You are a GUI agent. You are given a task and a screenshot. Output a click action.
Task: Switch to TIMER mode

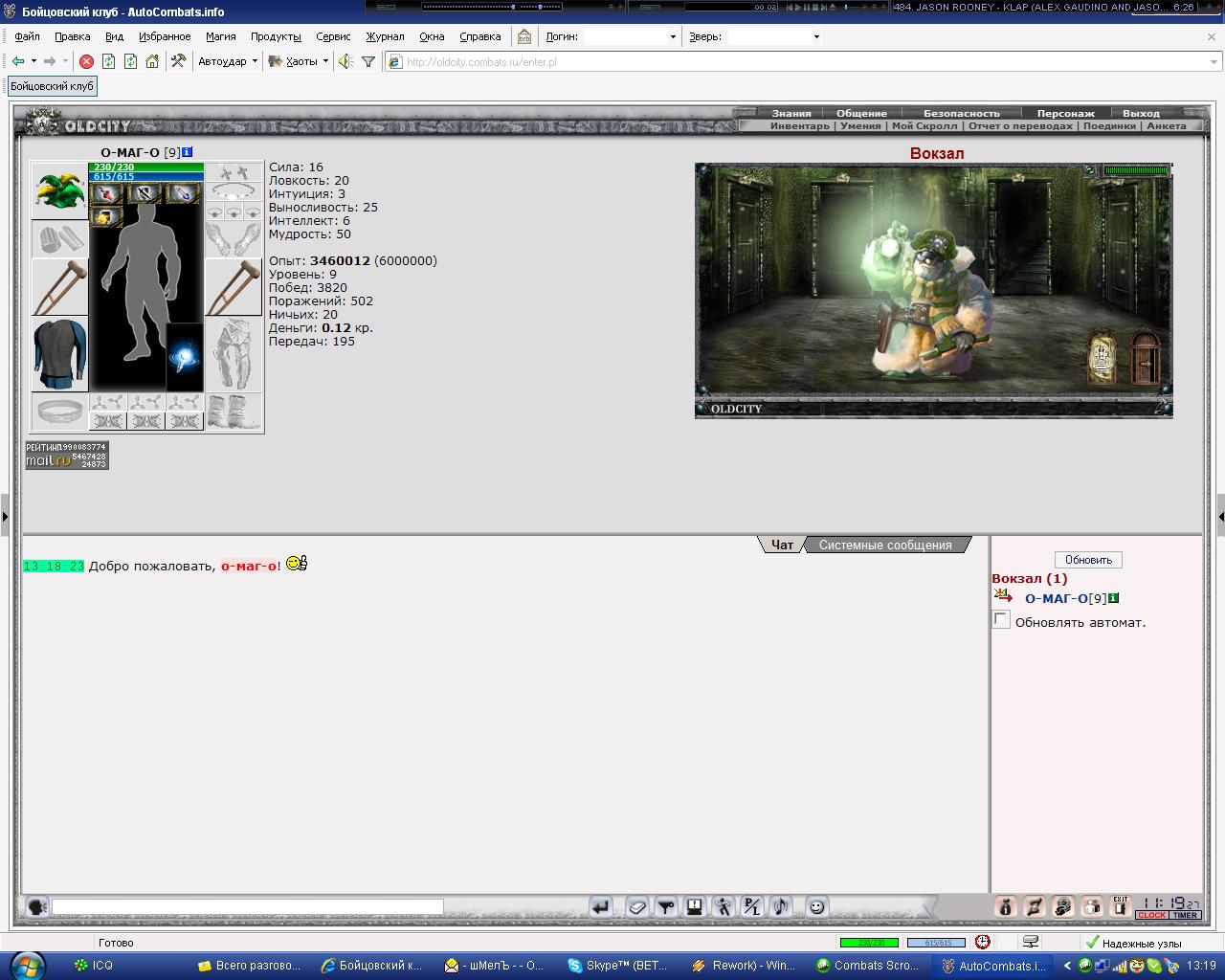tap(1186, 915)
